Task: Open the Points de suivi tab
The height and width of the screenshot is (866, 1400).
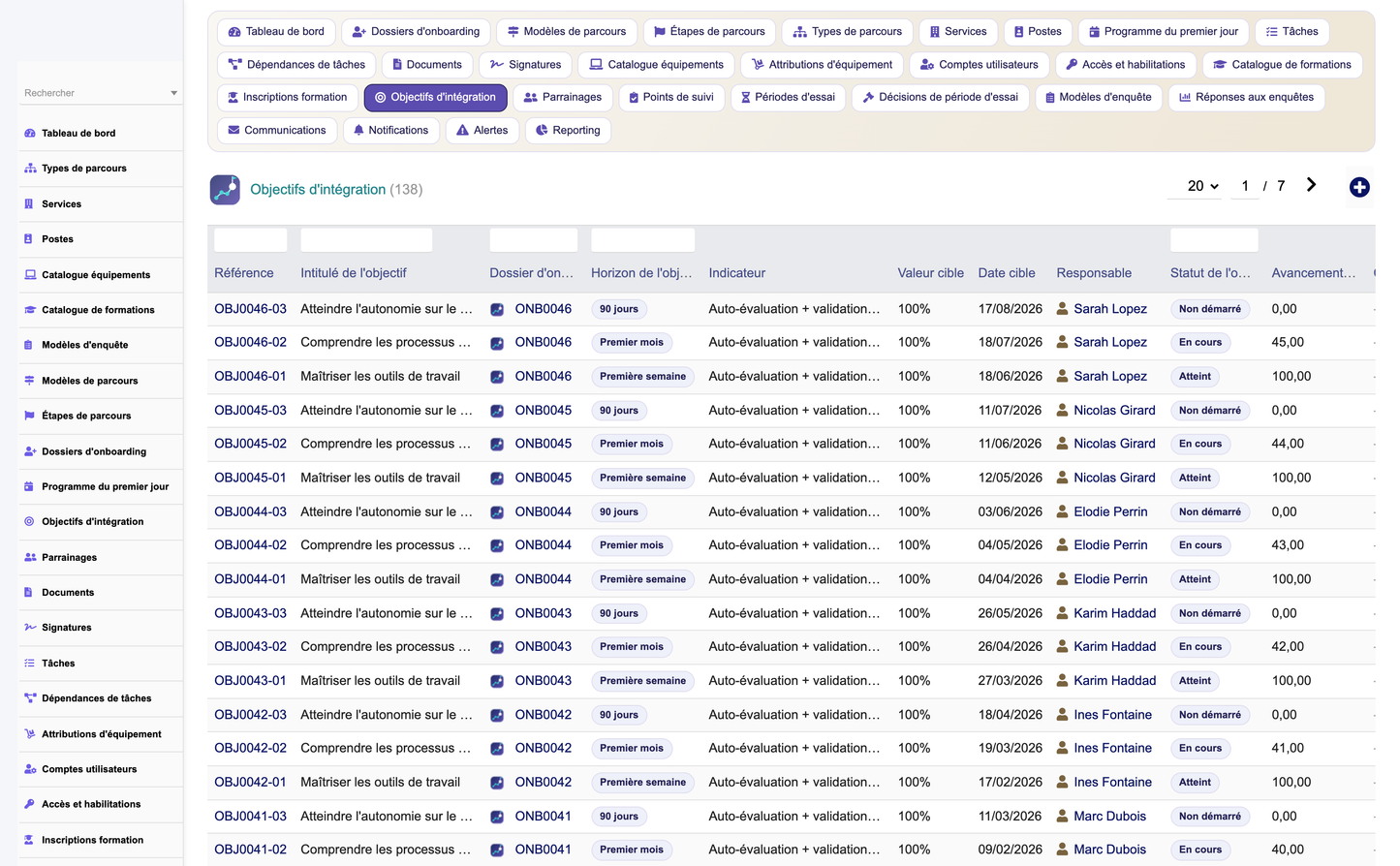Action: pyautogui.click(x=670, y=97)
